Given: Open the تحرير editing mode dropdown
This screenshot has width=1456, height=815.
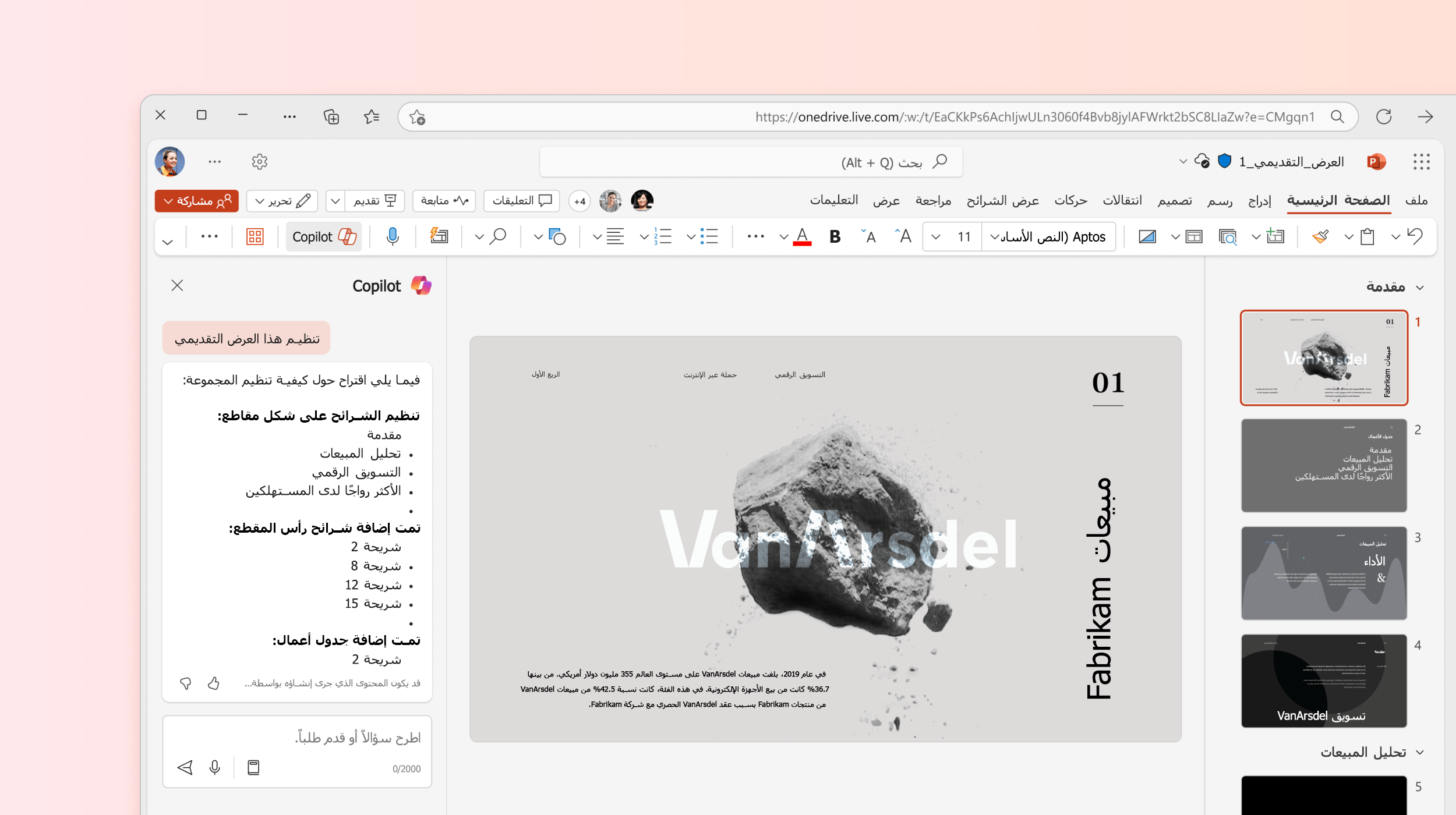Looking at the screenshot, I should point(282,201).
